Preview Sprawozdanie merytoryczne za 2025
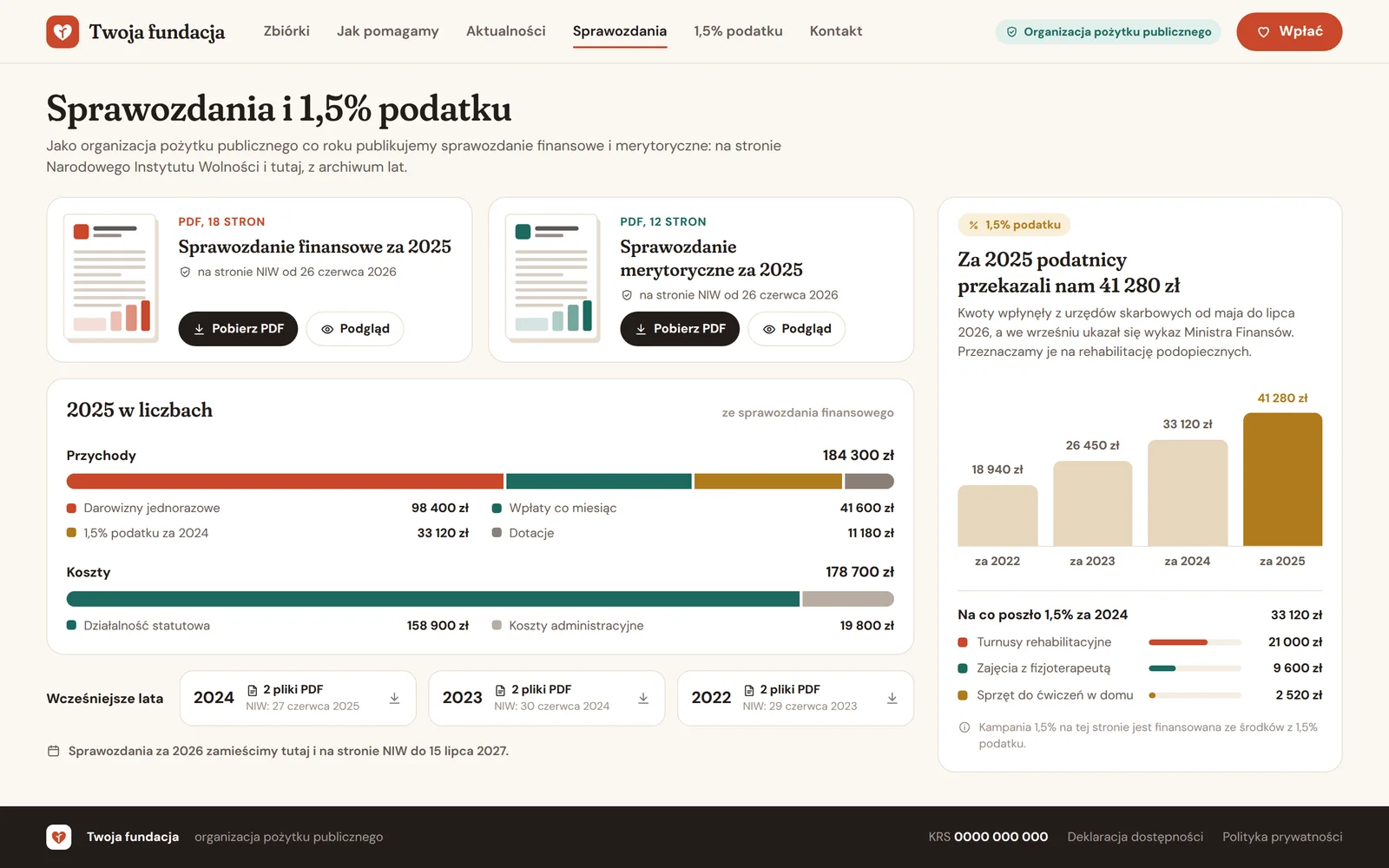Screen dimensions: 1389x868 797,329
